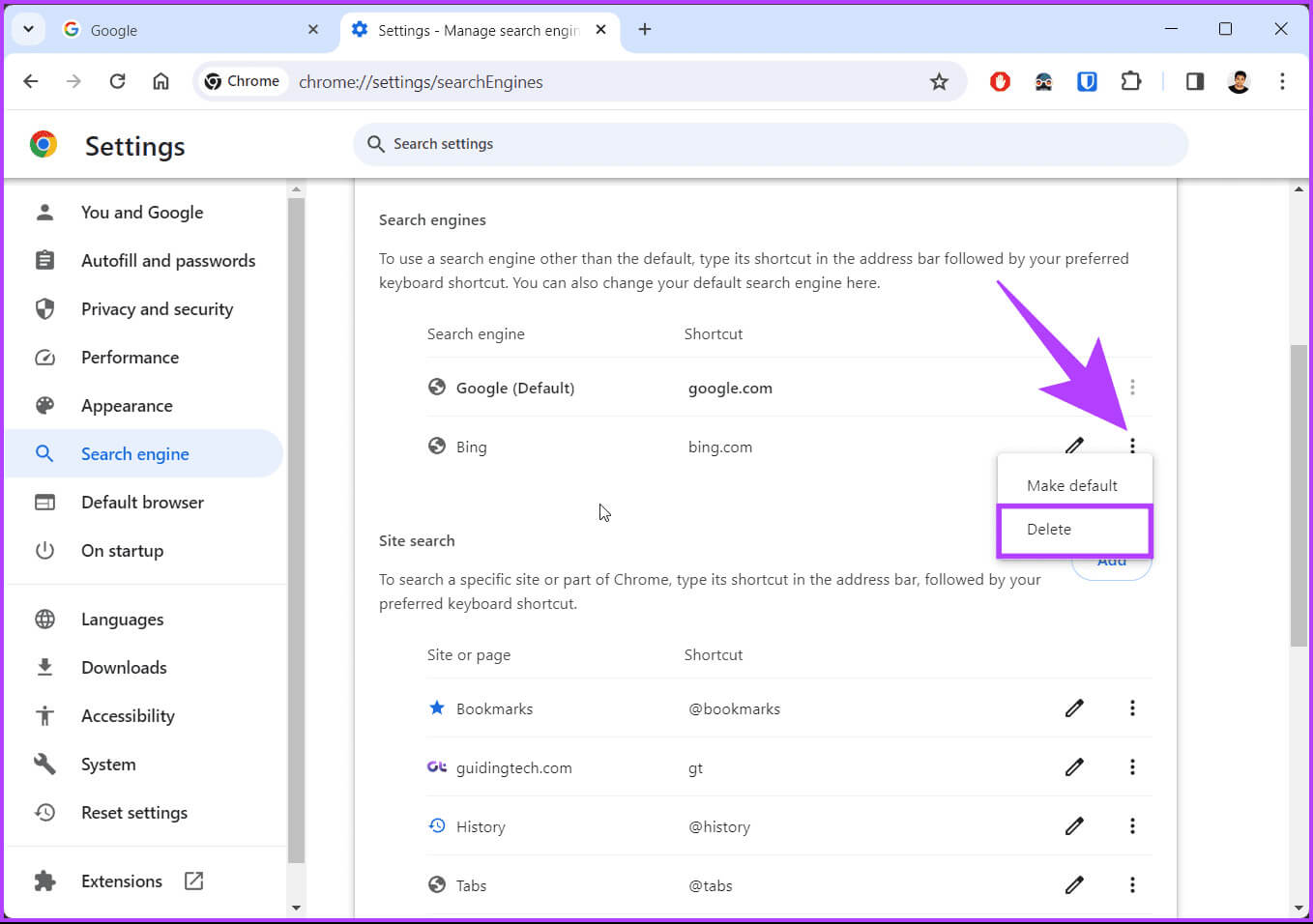Reload the page with the refresh icon
Viewport: 1313px width, 924px height.
pos(117,82)
